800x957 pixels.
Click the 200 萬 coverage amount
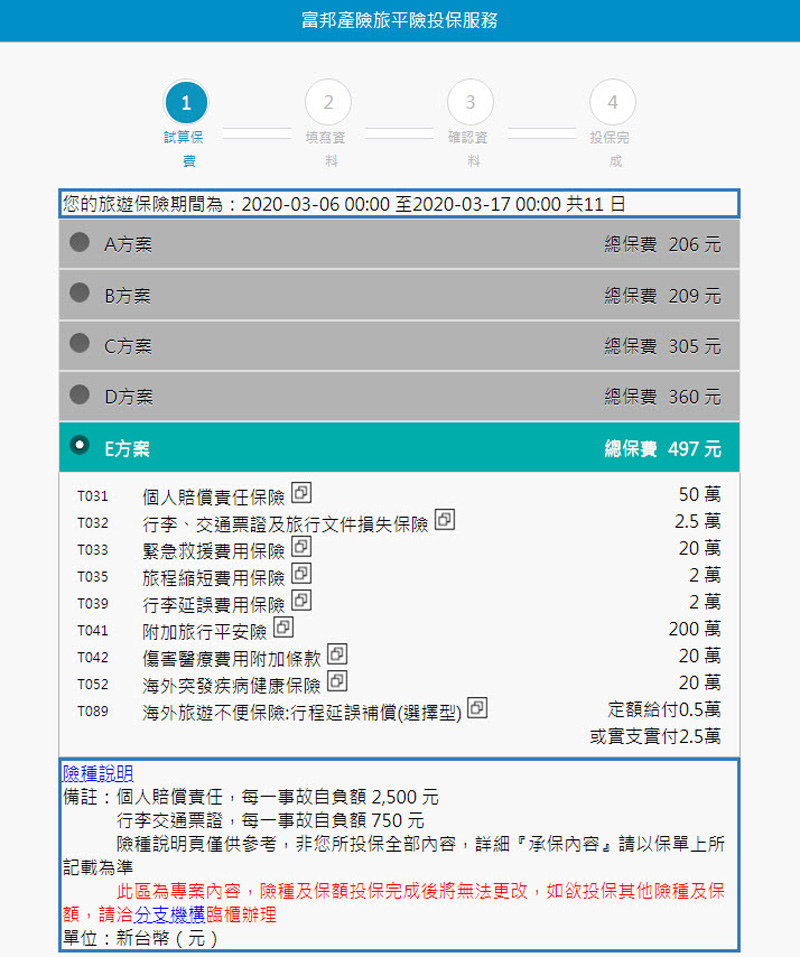[x=694, y=629]
